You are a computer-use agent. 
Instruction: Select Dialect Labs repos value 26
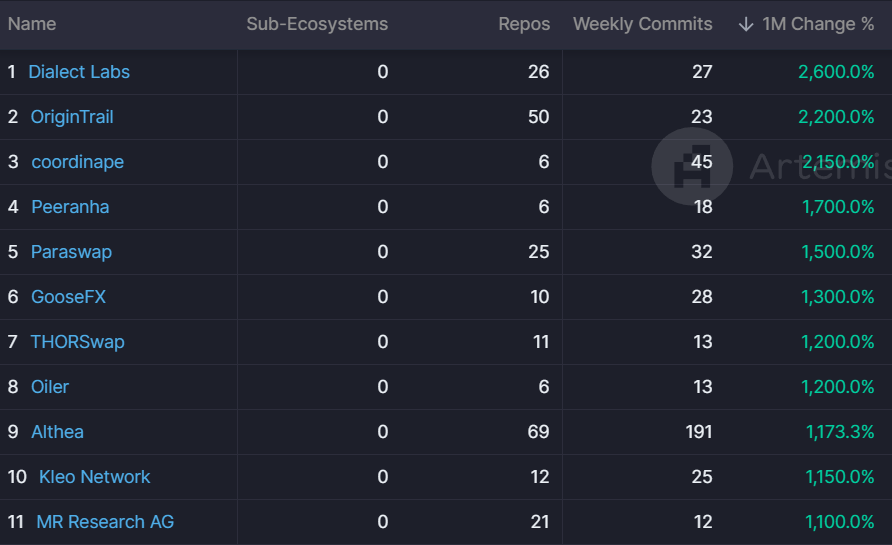[x=538, y=72]
